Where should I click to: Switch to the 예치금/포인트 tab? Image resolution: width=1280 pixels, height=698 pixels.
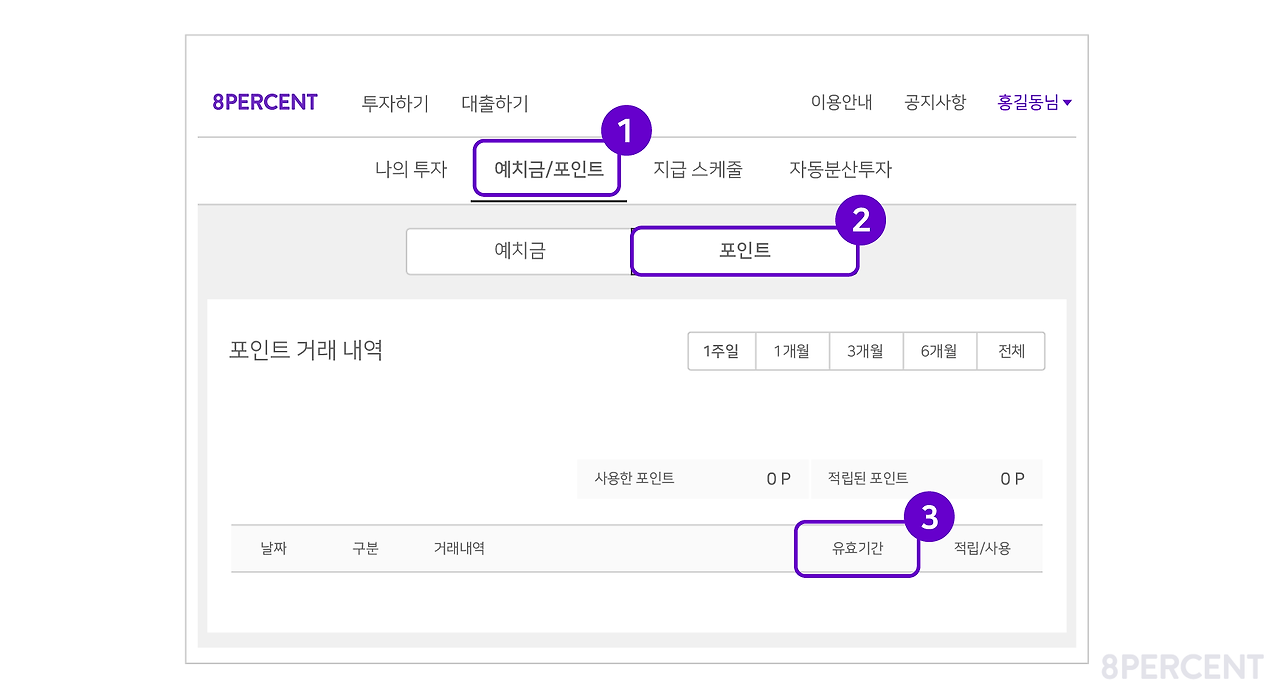[547, 169]
